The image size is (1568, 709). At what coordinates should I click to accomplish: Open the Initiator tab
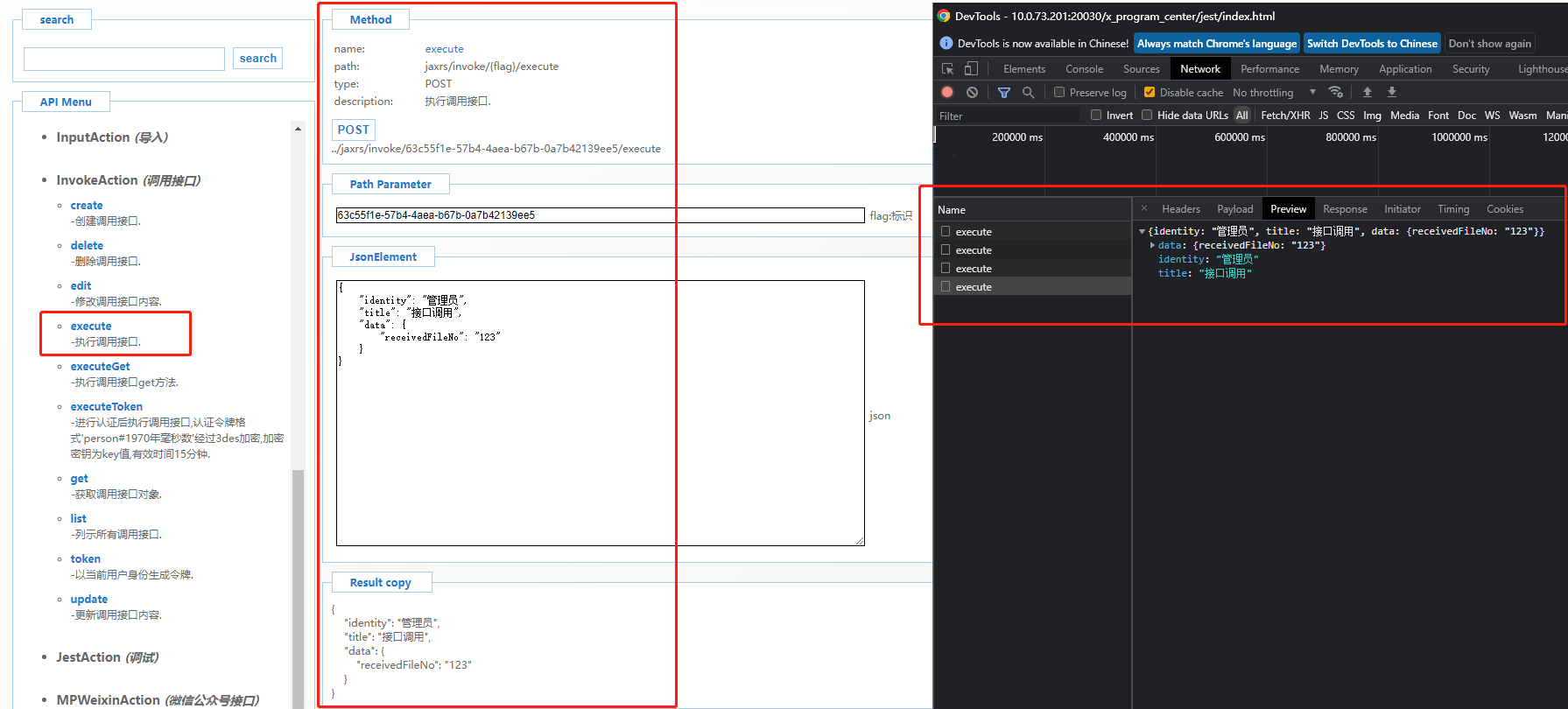[1403, 209]
